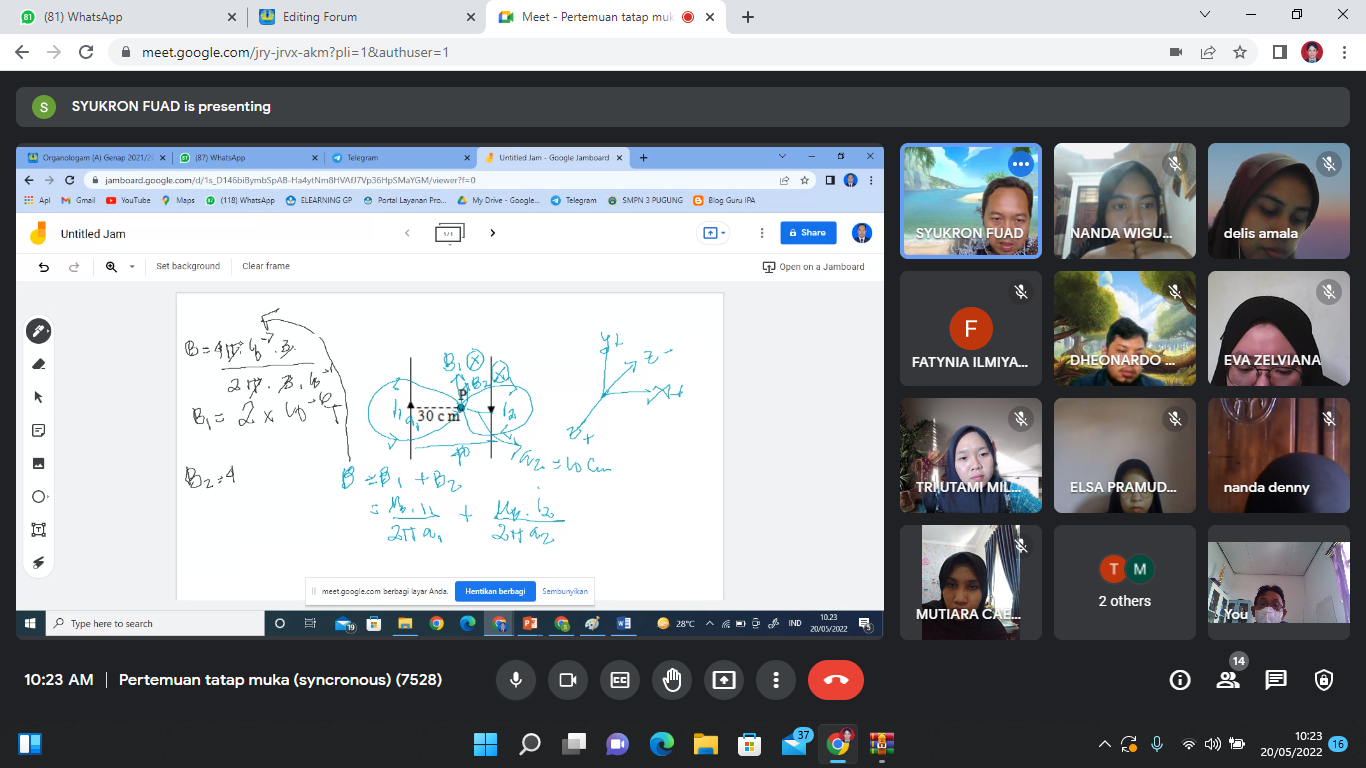Expand the Windows system tray hidden icons
1366x768 pixels.
(x=1104, y=743)
